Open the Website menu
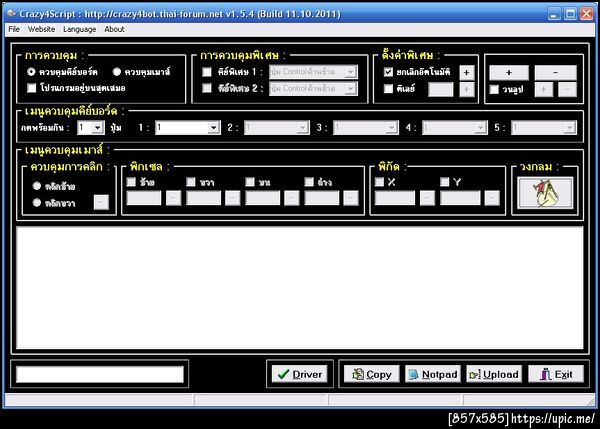The image size is (600, 429). [41, 29]
